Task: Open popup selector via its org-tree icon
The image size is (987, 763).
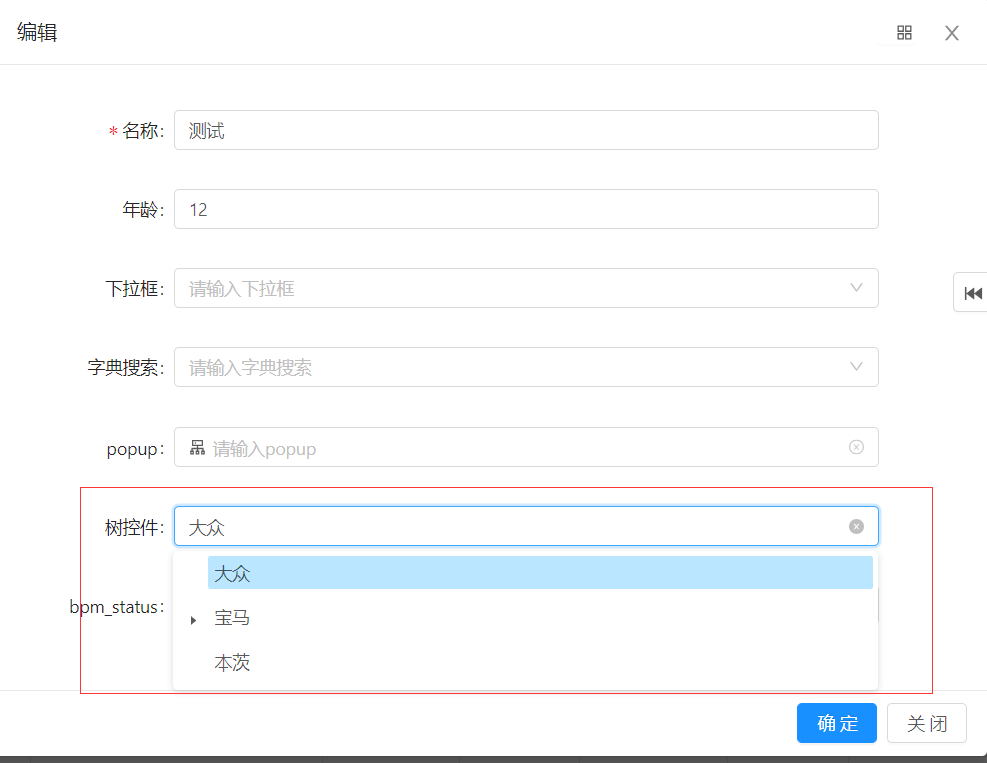Action: click(x=198, y=448)
